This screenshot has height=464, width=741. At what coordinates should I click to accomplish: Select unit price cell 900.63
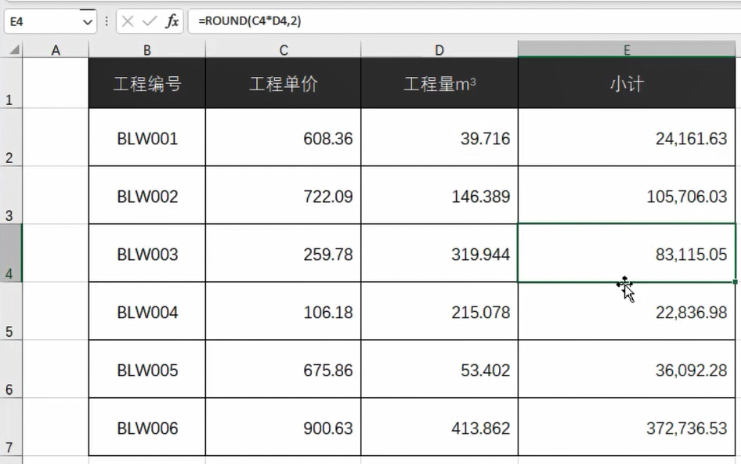click(283, 427)
